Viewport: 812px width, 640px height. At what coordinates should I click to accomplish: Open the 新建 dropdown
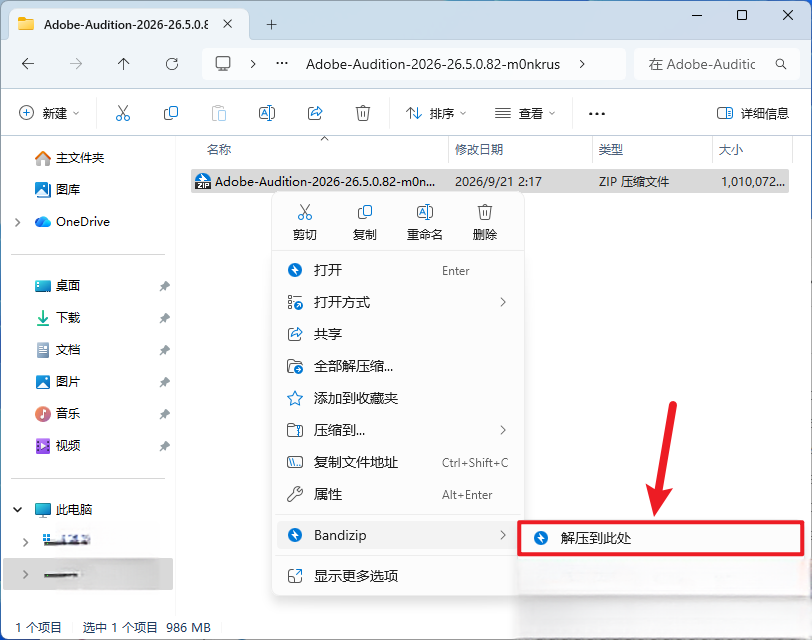pos(49,113)
